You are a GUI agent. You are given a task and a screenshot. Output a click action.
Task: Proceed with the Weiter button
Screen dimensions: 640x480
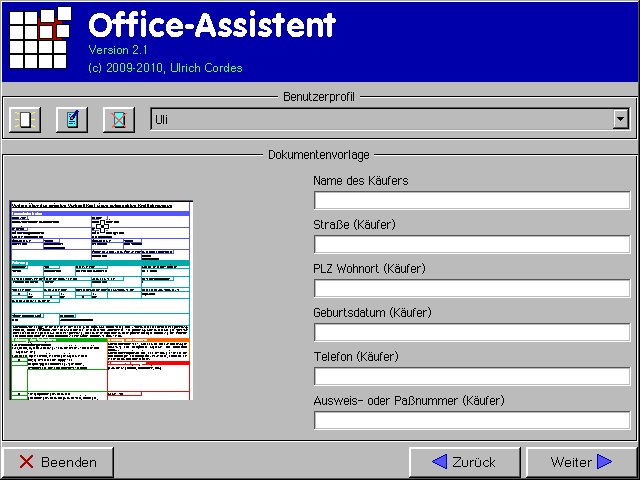pos(582,462)
